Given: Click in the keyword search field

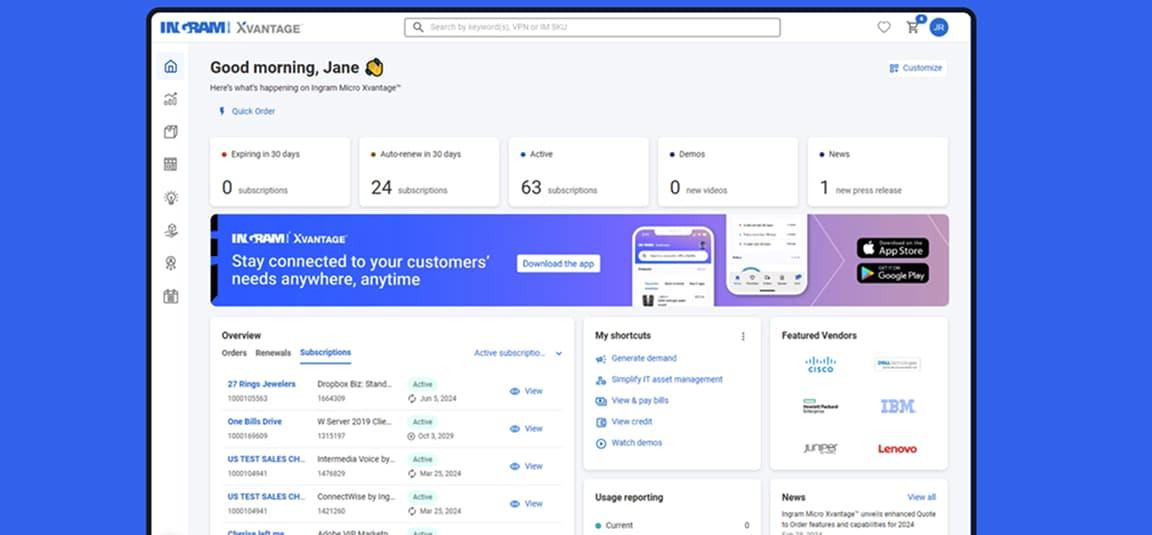Looking at the screenshot, I should [592, 27].
